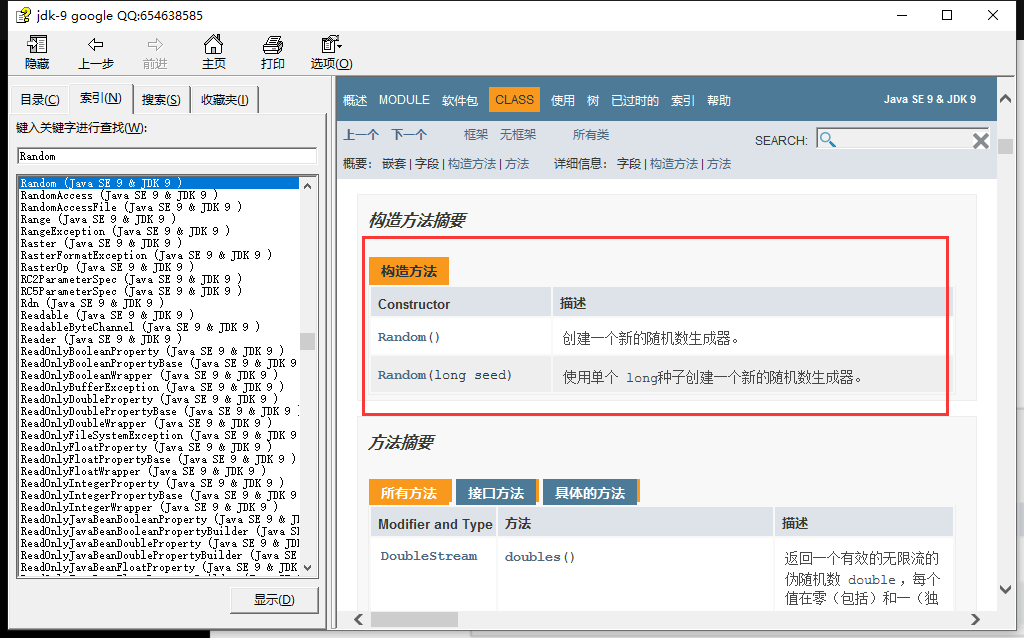Click 方法 link in 概要 row
Image resolution: width=1024 pixels, height=638 pixels.
(517, 164)
